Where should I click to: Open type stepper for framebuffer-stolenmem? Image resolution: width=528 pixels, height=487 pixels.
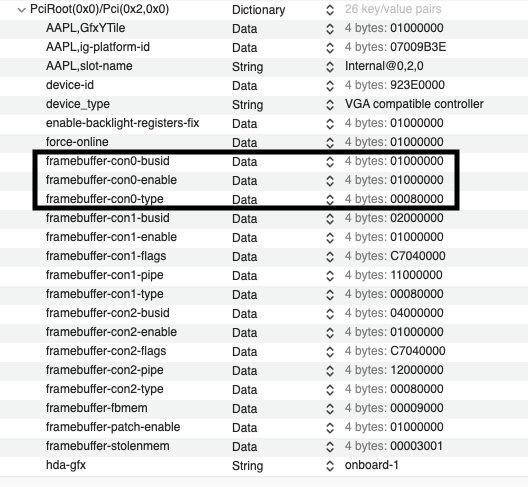(x=330, y=447)
